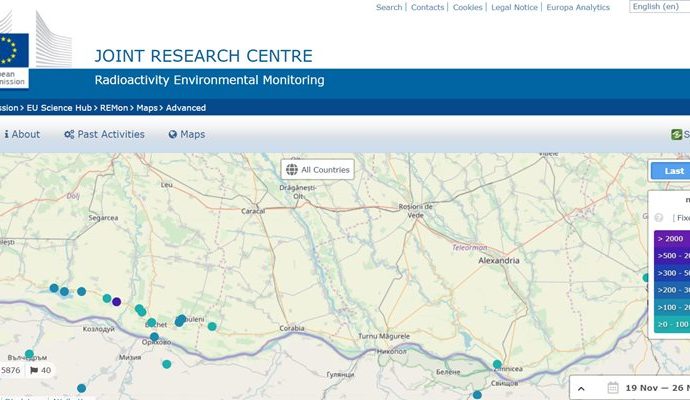The image size is (690, 400).
Task: Select the station marker near Свищов
Action: tap(477, 395)
